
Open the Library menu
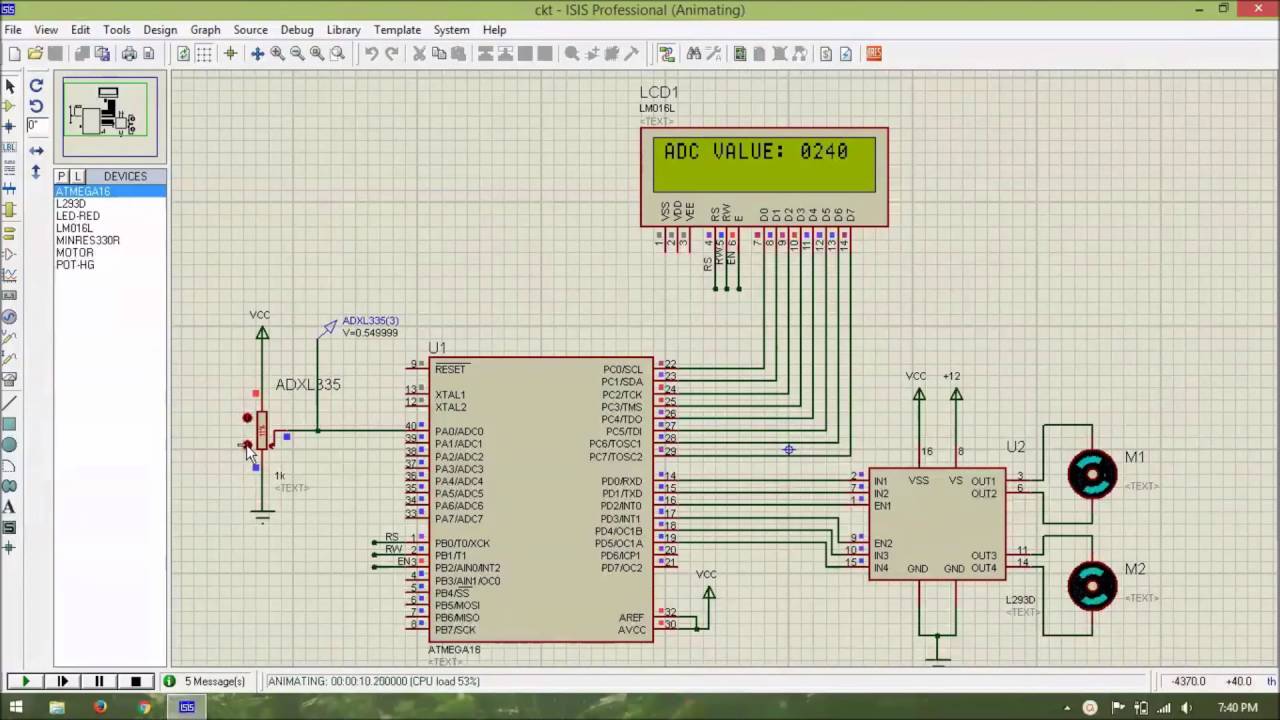[x=344, y=30]
